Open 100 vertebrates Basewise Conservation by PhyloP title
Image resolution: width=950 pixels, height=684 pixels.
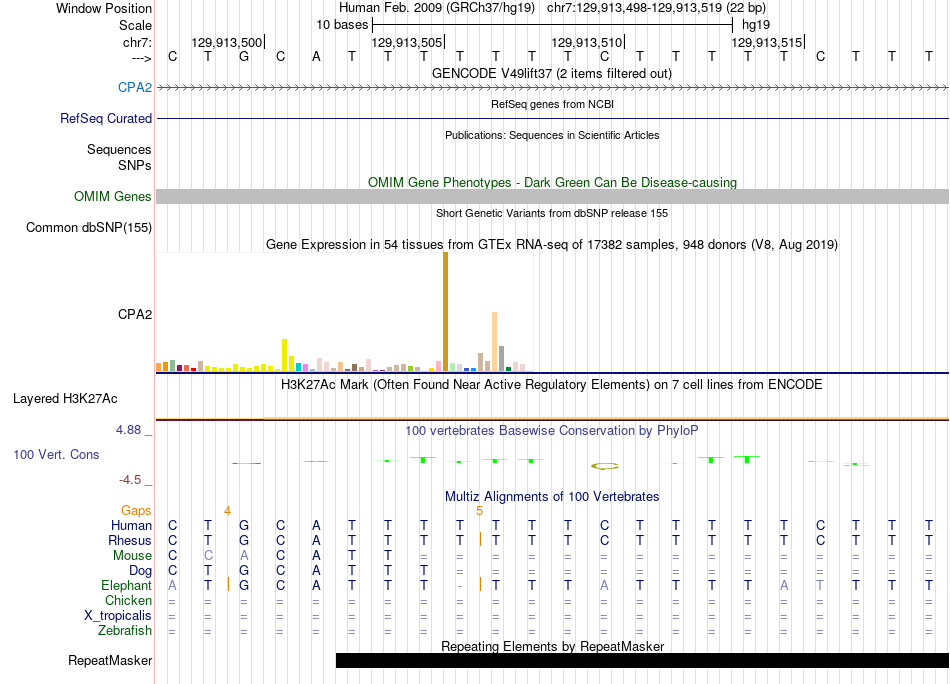[552, 430]
